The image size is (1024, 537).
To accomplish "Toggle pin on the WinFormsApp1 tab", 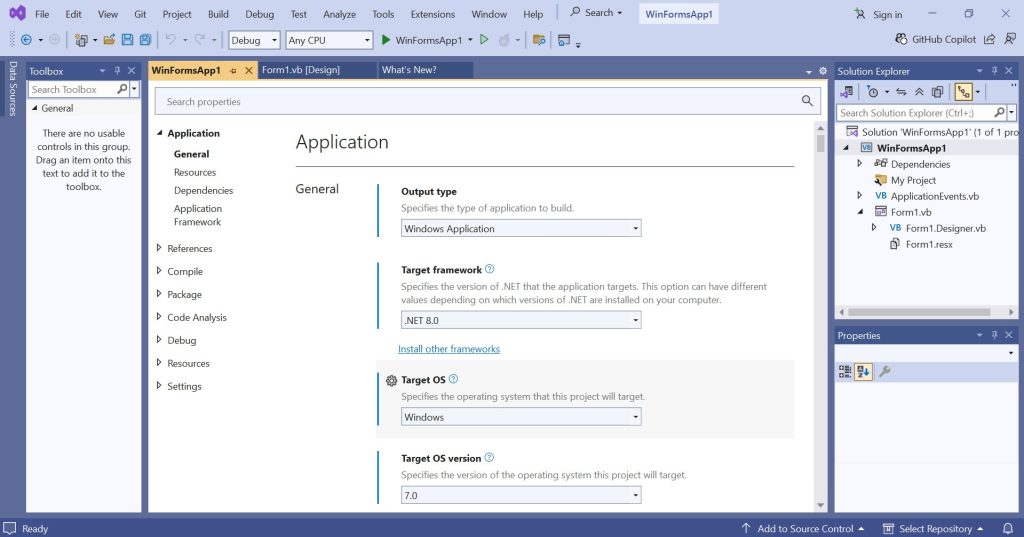I will pyautogui.click(x=233, y=71).
